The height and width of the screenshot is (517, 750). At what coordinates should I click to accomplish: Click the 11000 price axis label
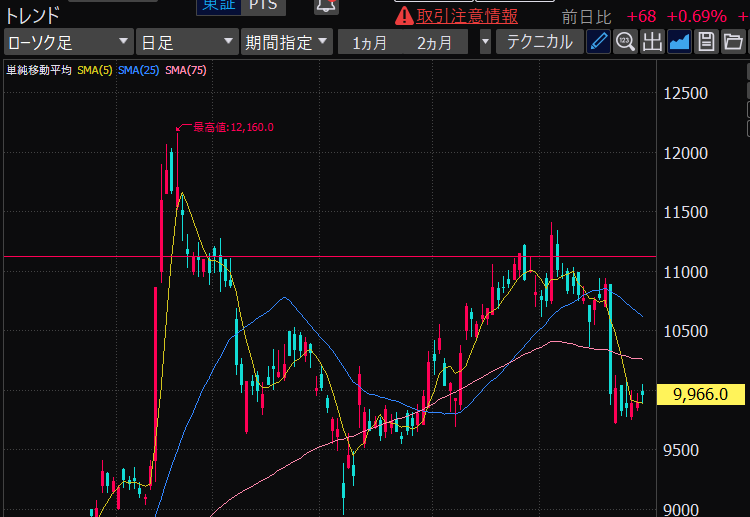coord(685,272)
